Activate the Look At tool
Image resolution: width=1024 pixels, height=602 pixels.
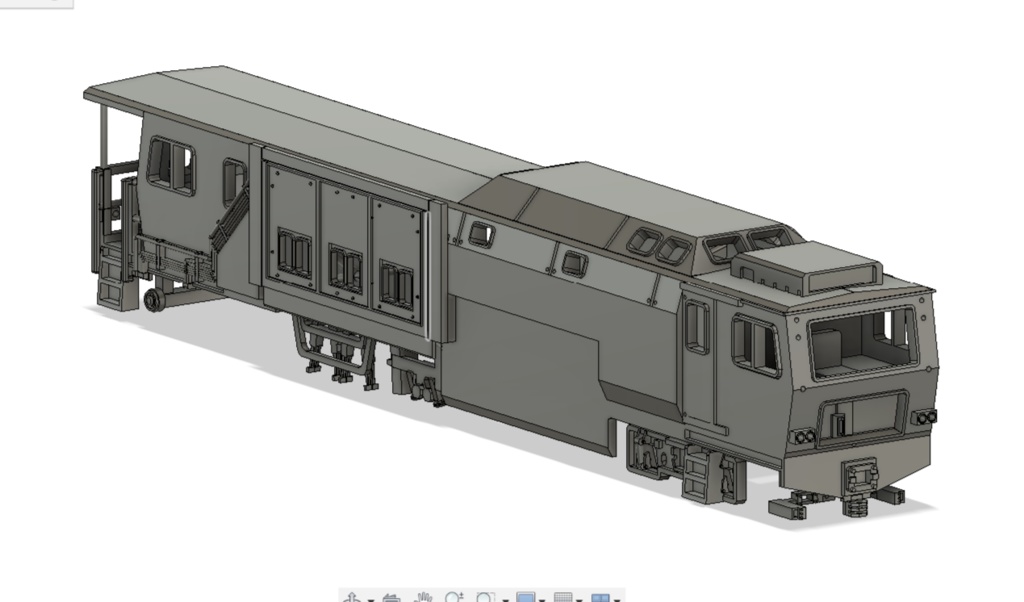point(391,597)
